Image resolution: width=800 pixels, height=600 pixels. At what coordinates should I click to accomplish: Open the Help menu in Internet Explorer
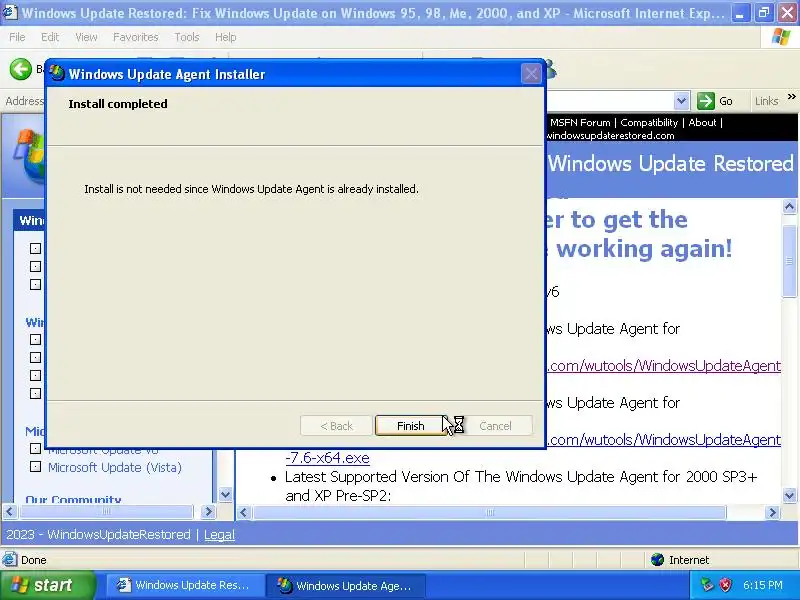click(226, 37)
